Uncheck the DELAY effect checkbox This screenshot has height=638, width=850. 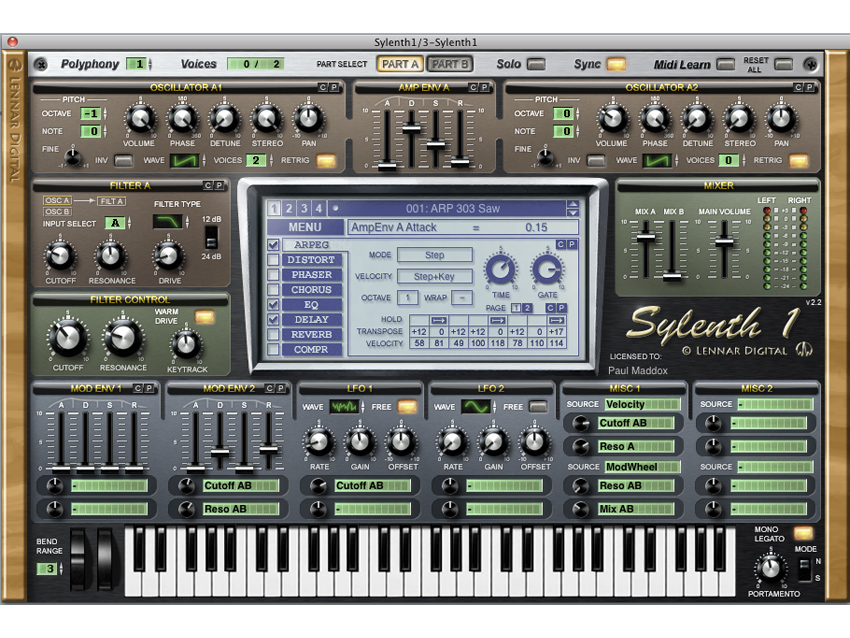tap(273, 320)
